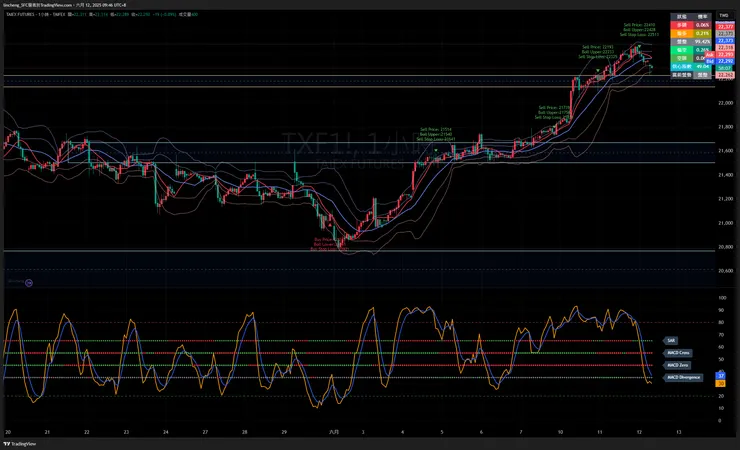The image size is (740, 450).
Task: Click the red 22,377 price tag
Action: (725, 27)
